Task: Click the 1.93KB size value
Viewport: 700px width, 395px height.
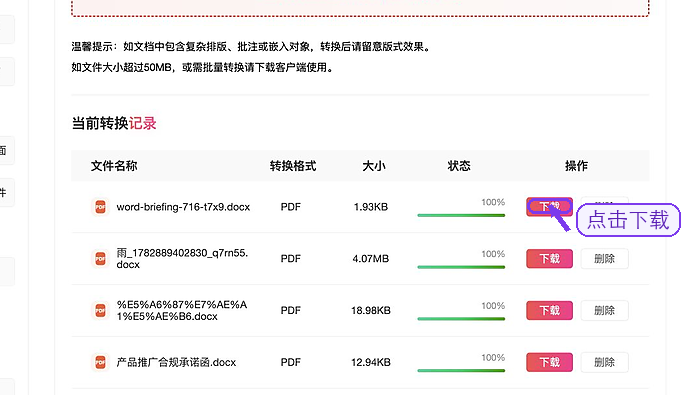Action: pyautogui.click(x=371, y=207)
